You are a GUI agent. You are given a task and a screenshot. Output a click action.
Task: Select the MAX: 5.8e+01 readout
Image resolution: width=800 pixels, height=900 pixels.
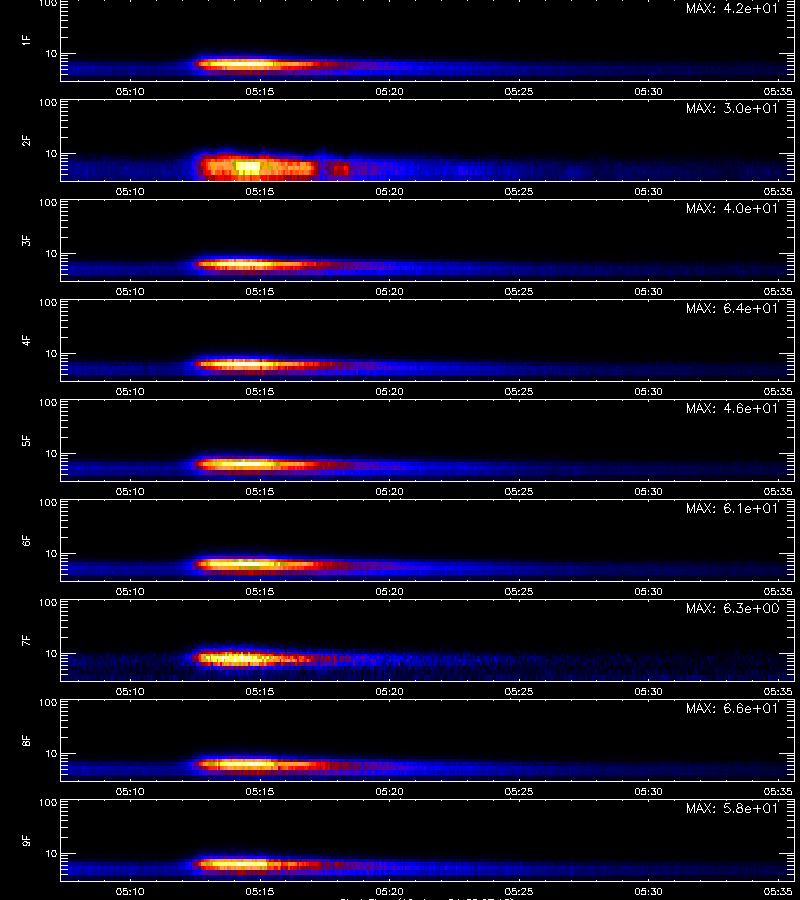point(732,808)
